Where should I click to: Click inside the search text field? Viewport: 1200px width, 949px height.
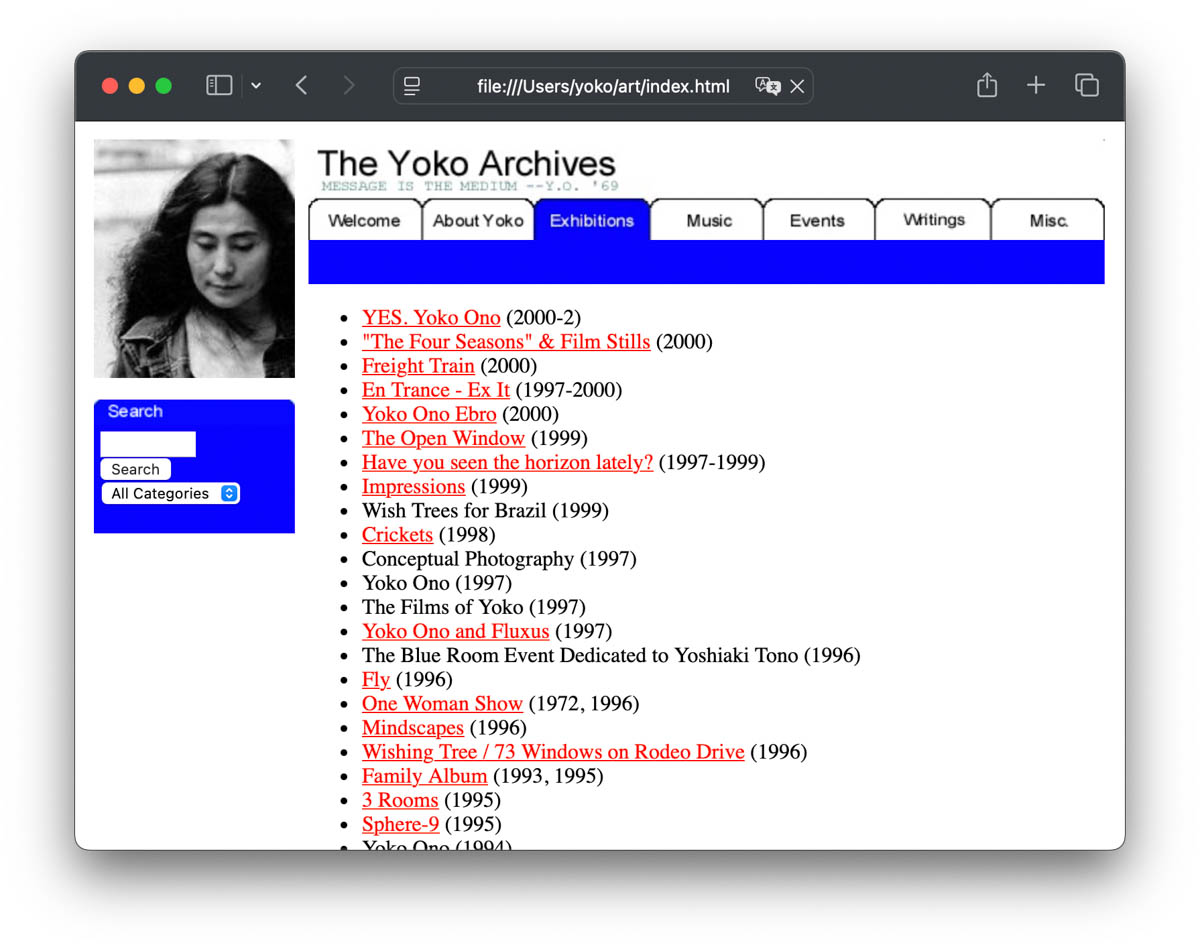point(147,443)
